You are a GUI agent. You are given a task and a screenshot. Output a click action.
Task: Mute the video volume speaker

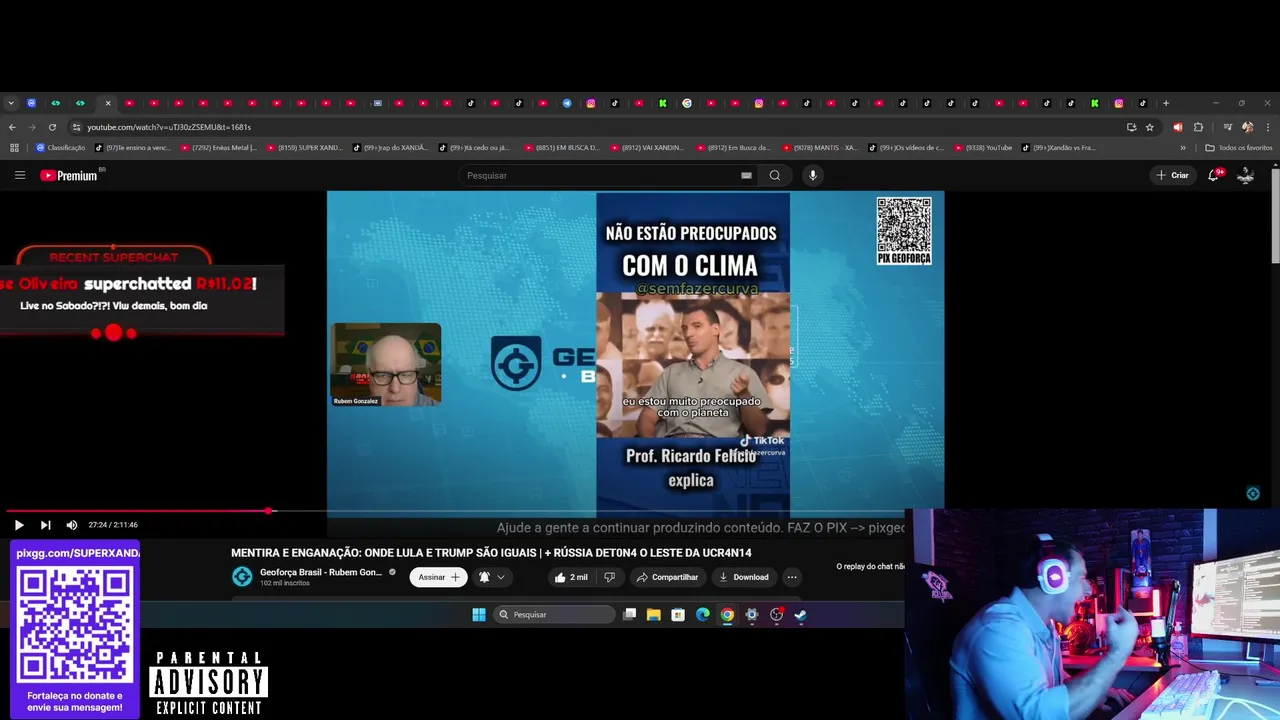(x=72, y=525)
